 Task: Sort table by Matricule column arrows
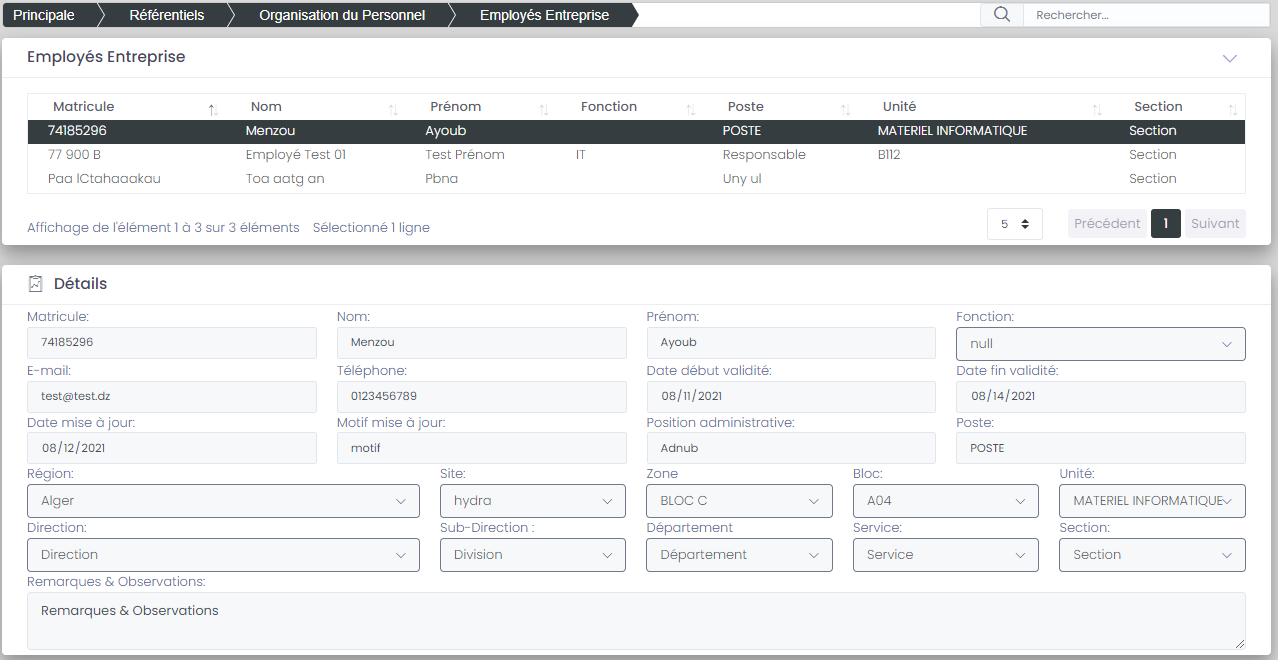[x=213, y=109]
